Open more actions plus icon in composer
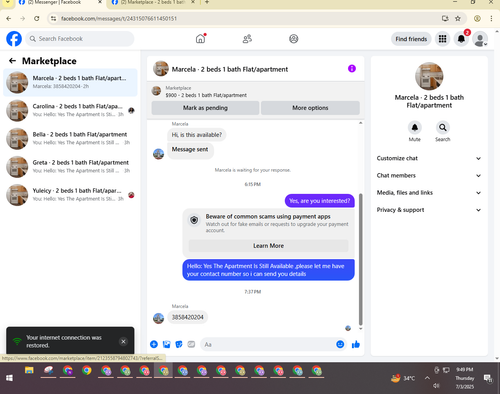This screenshot has width=500, height=394. [x=154, y=344]
